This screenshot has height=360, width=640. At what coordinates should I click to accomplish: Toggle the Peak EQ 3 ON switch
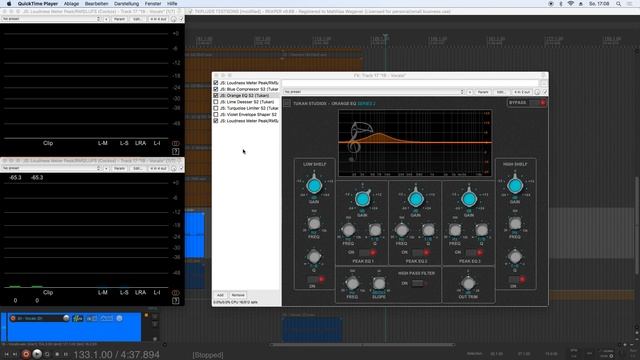tap(474, 253)
